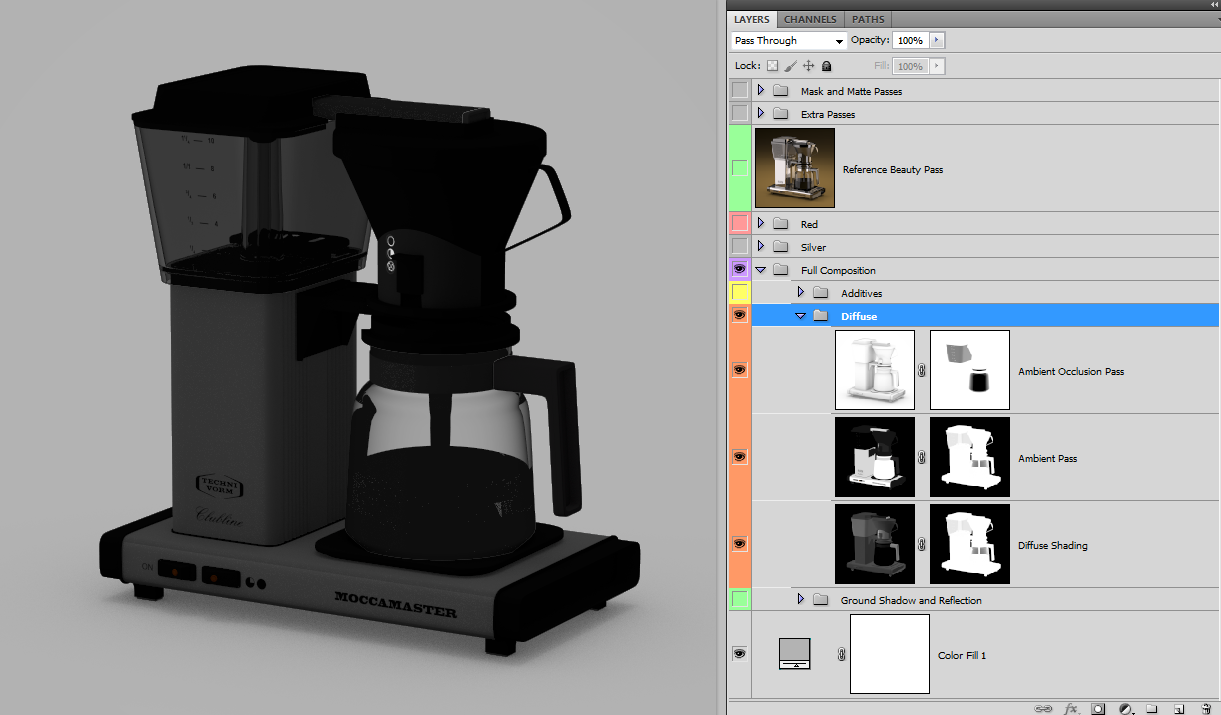Hide the Ambient Occlusion Pass layer

[740, 370]
